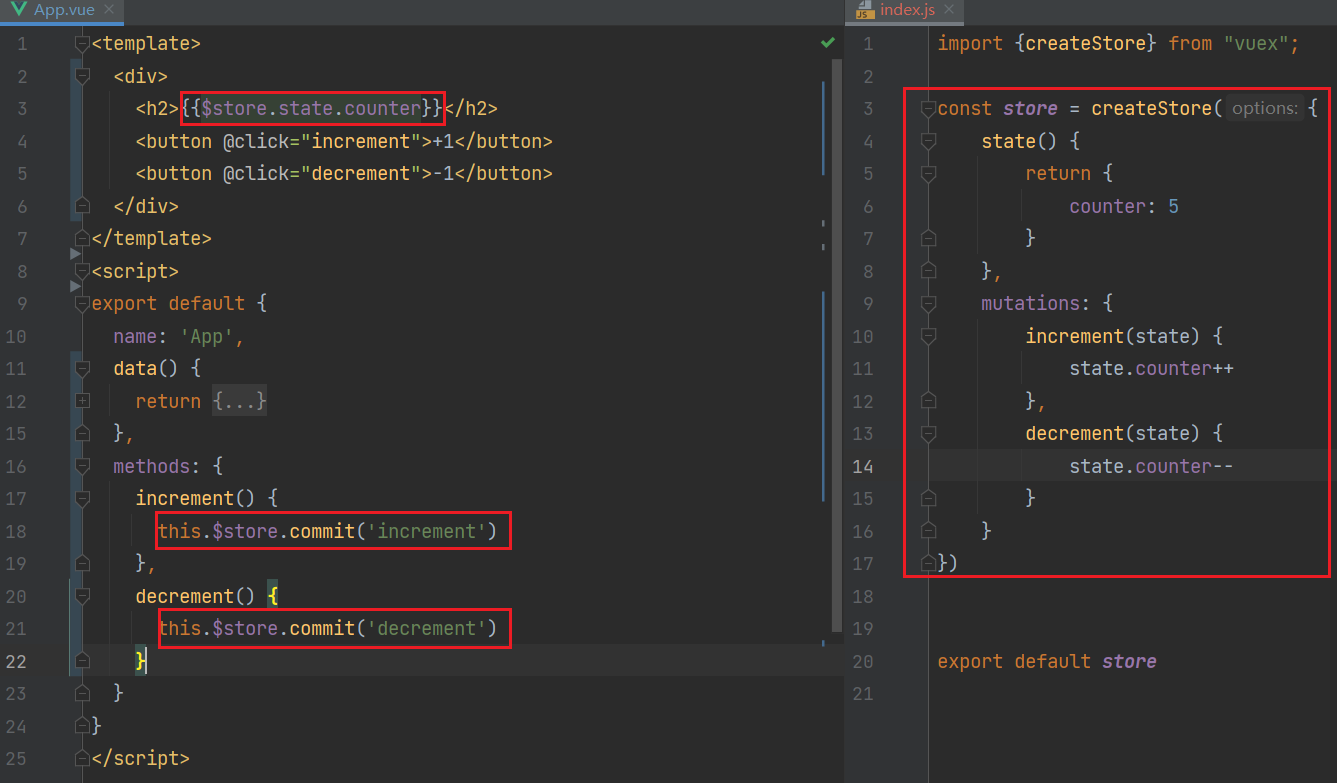Click the @click="decrement" attribute
The width and height of the screenshot is (1337, 783).
click(x=322, y=174)
